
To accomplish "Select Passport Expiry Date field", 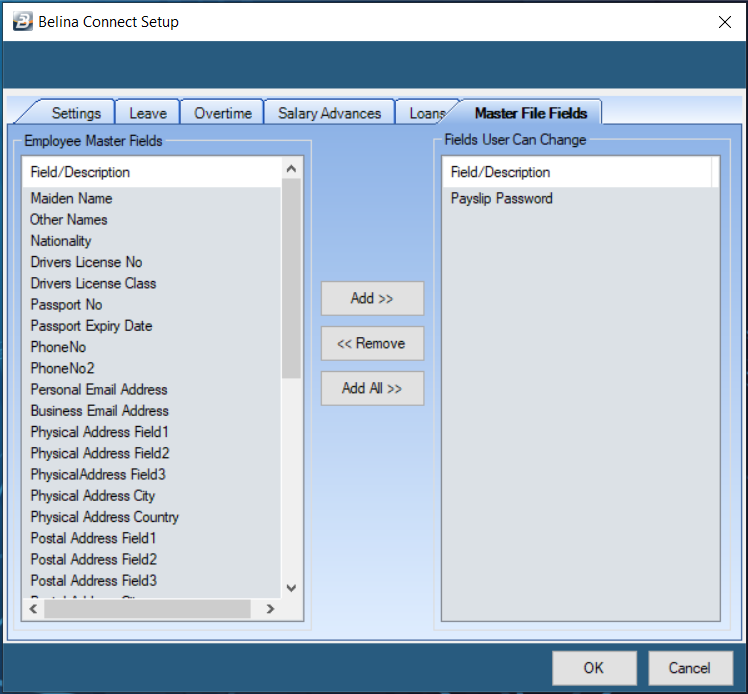I will pyautogui.click(x=92, y=326).
